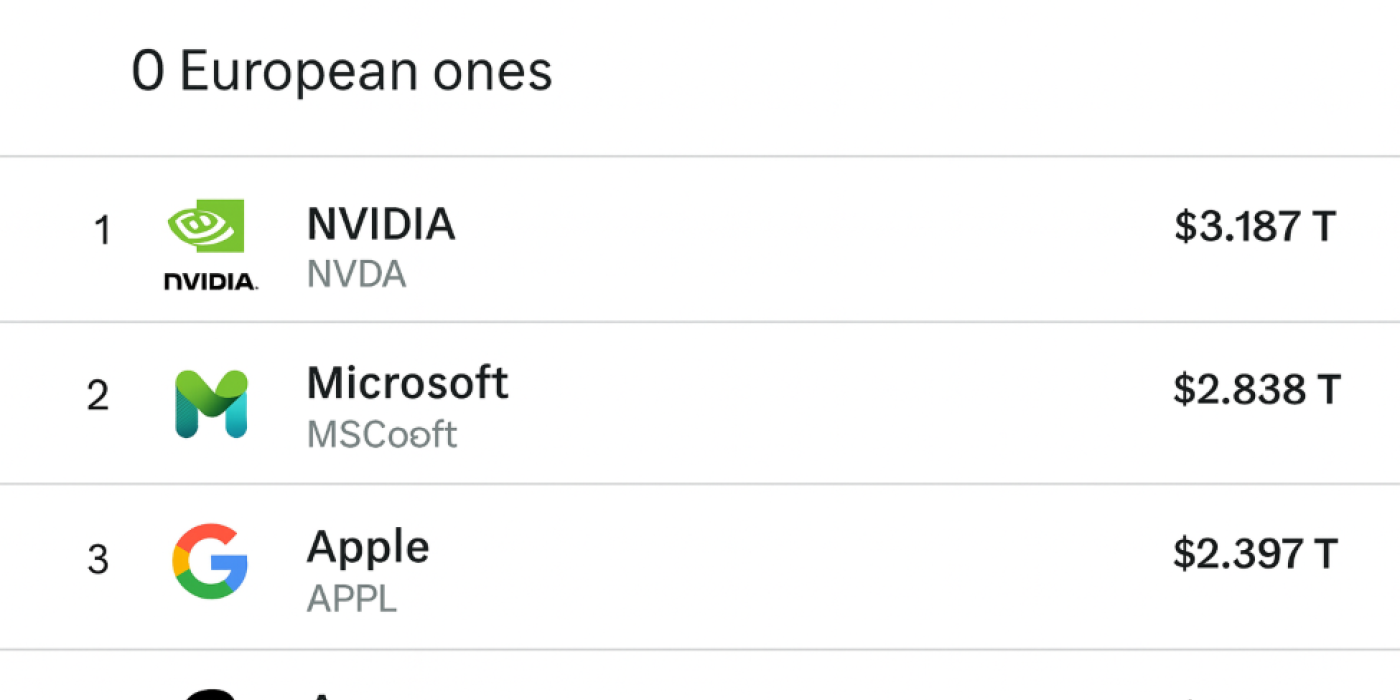Select the NVDA ticker symbol
The width and height of the screenshot is (1400, 700).
(x=356, y=275)
